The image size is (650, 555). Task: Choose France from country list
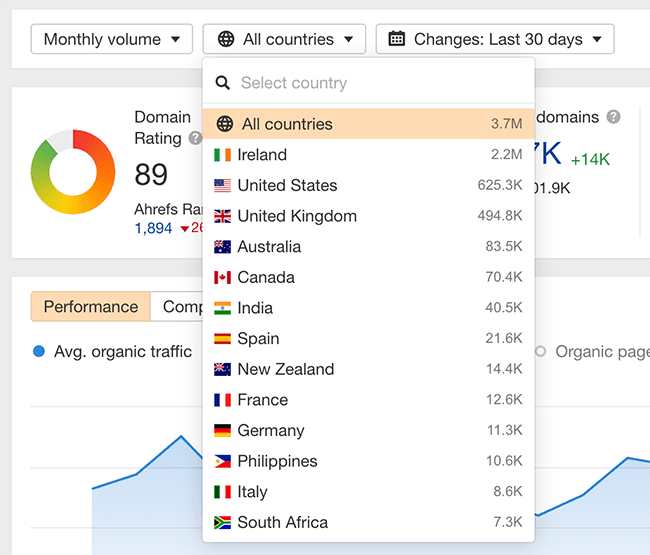click(x=369, y=400)
